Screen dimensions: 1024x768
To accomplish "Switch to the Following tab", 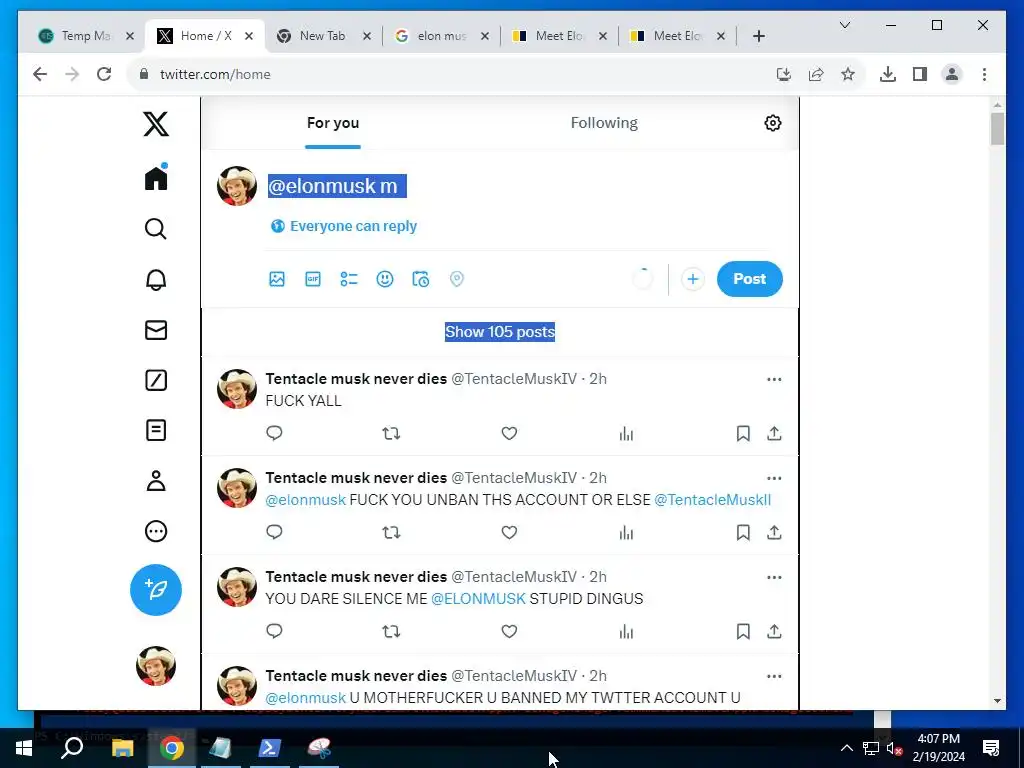I will (604, 123).
